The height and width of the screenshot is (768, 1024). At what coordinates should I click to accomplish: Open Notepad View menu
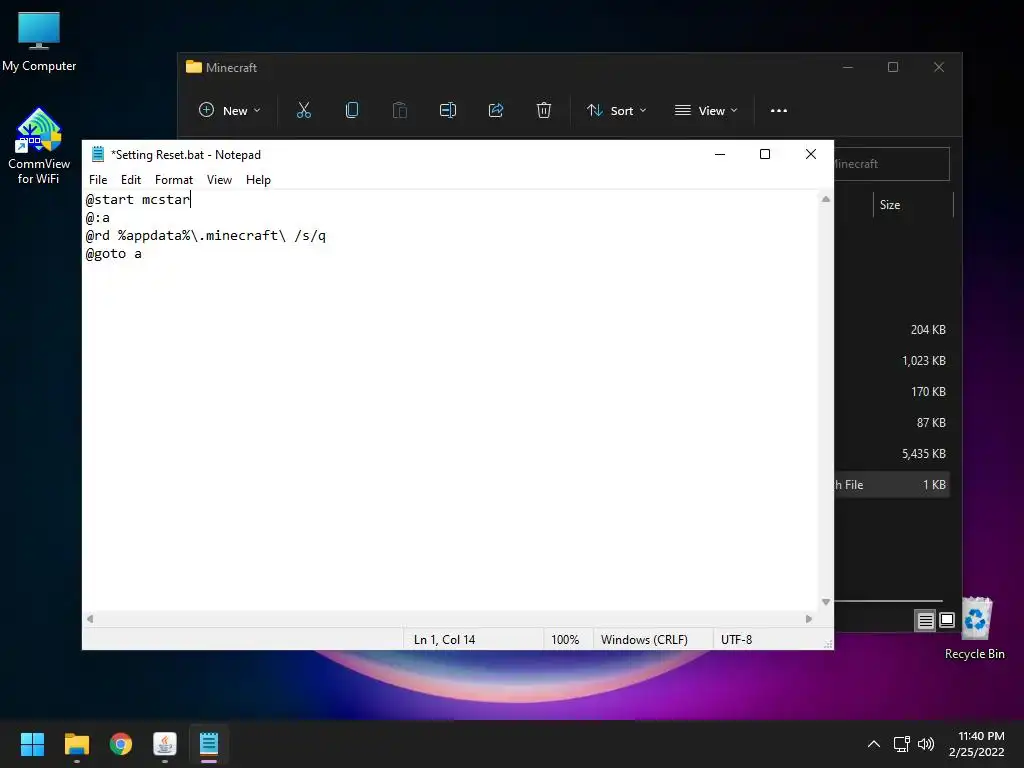[219, 180]
